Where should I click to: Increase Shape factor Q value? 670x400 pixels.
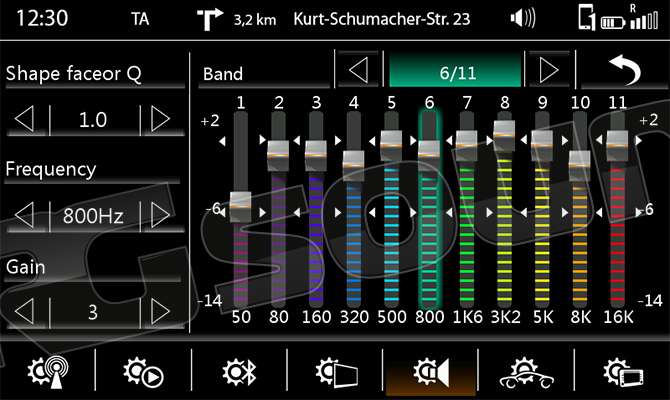[x=161, y=119]
